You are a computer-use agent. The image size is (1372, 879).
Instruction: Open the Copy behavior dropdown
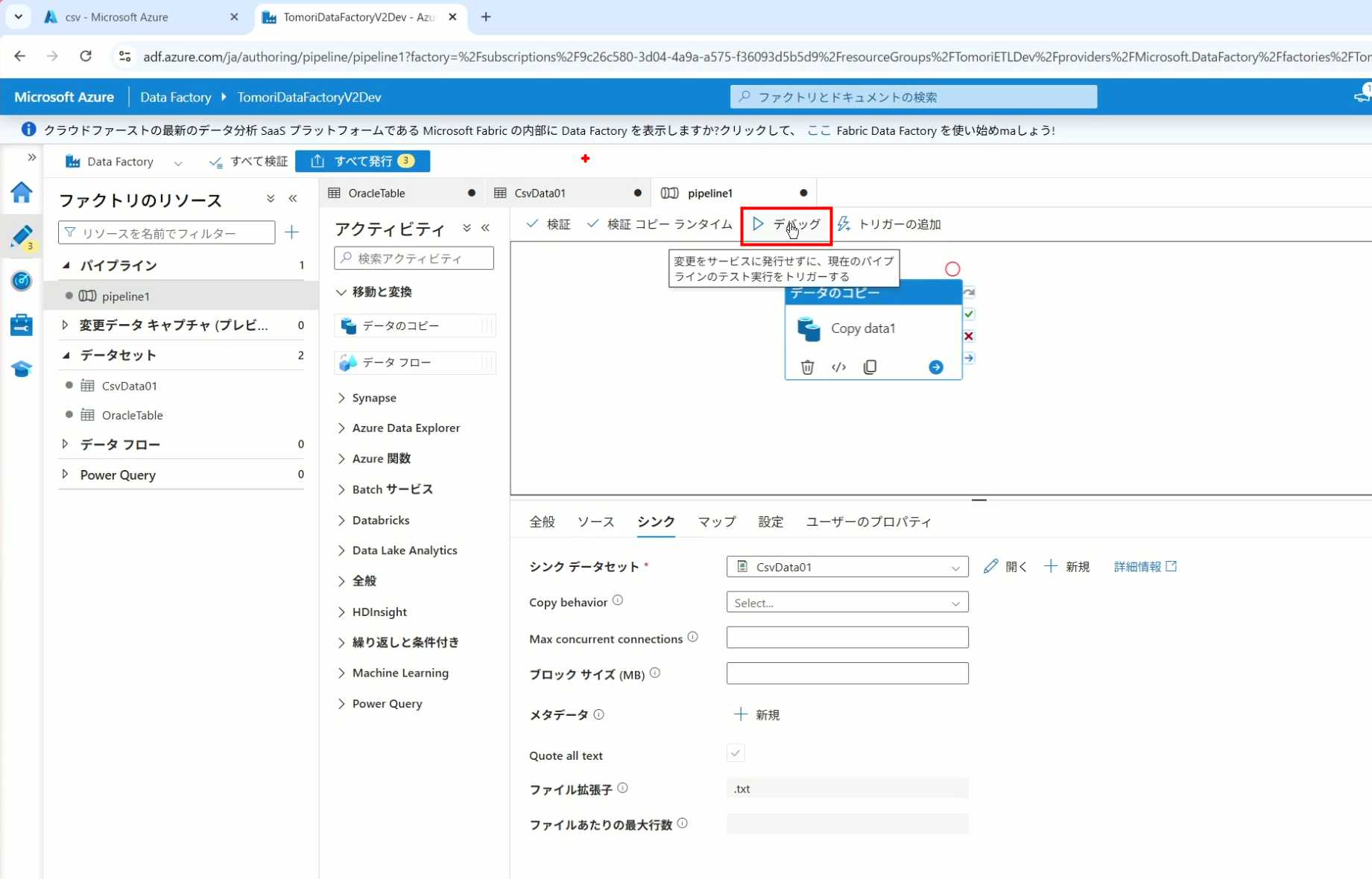pyautogui.click(x=847, y=603)
